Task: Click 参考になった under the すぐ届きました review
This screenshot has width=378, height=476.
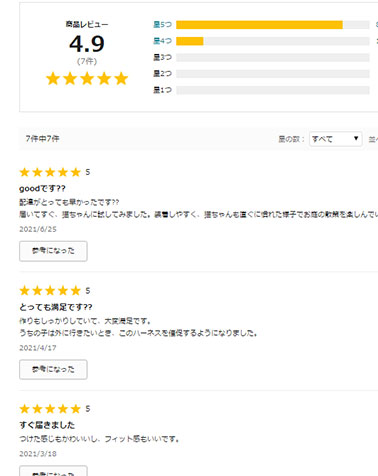Action: (53, 471)
